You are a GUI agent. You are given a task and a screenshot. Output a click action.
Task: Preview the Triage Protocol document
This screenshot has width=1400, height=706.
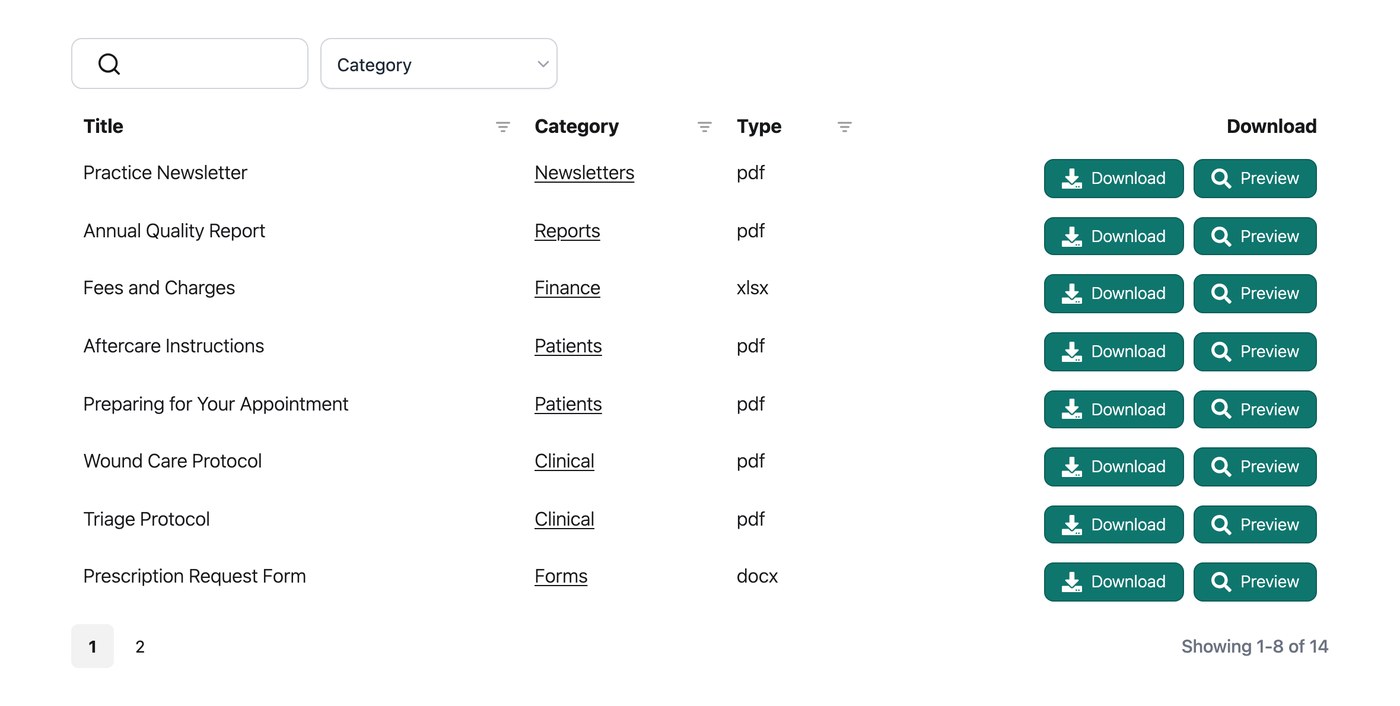pyautogui.click(x=1255, y=524)
